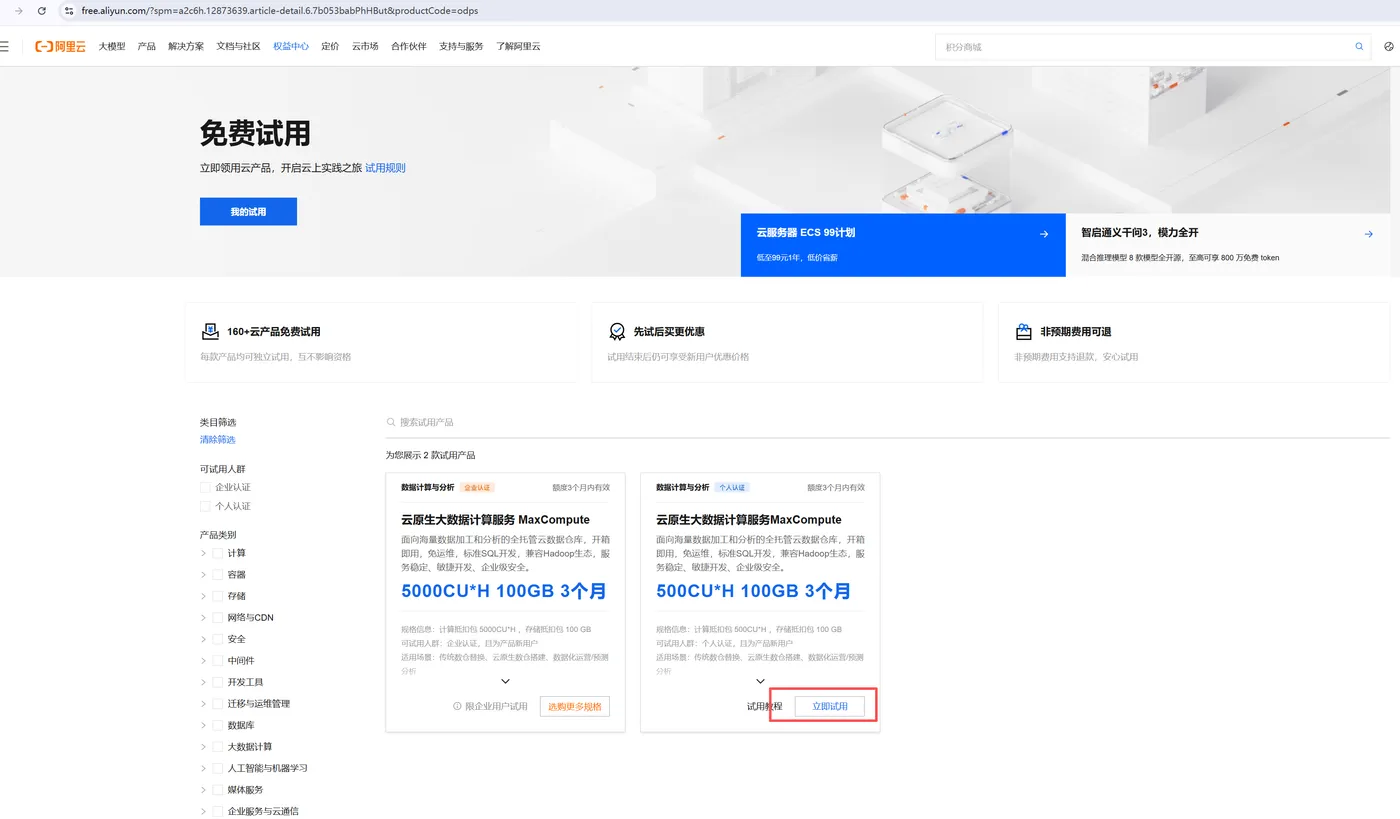Viewport: 1400px width, 819px height.
Task: Focus the 搜索试用产品 search field
Action: click(x=888, y=422)
